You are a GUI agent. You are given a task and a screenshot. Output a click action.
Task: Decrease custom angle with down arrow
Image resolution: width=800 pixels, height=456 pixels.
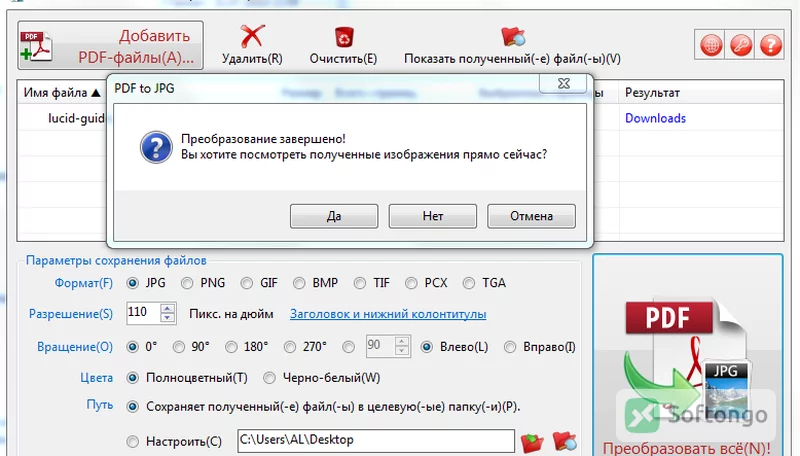pos(402,350)
